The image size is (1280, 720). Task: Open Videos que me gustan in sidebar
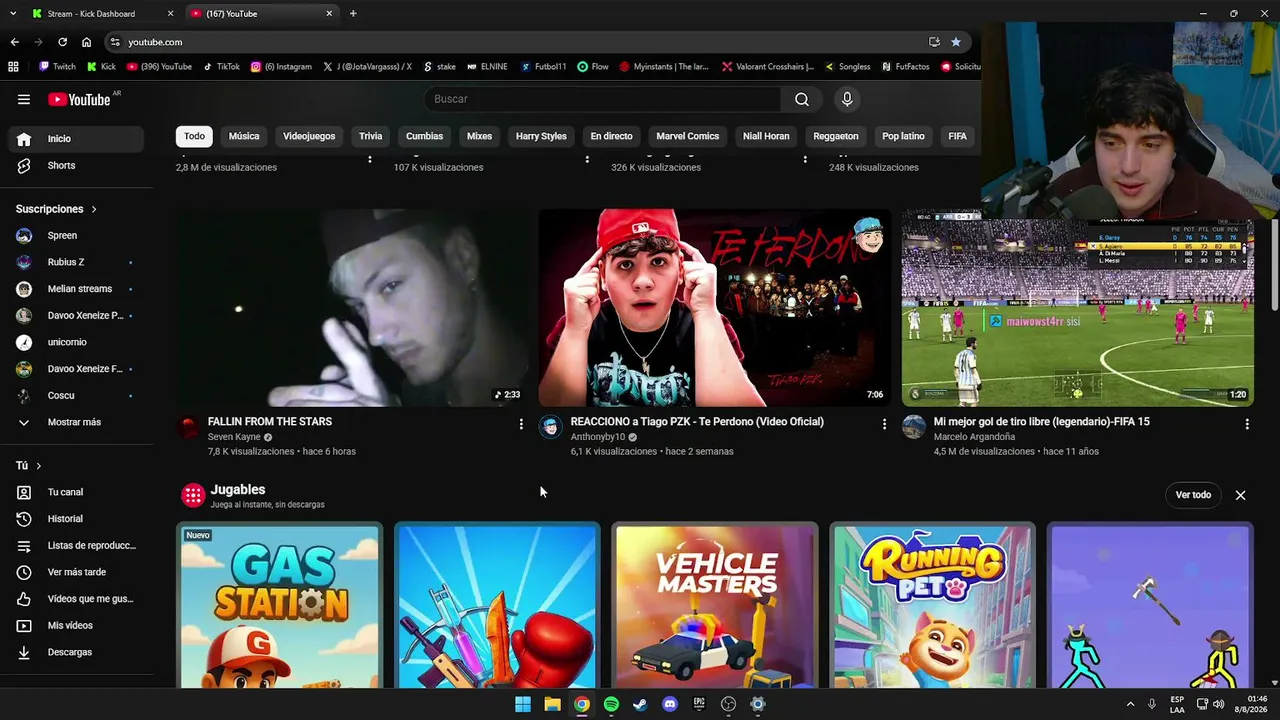(x=76, y=599)
